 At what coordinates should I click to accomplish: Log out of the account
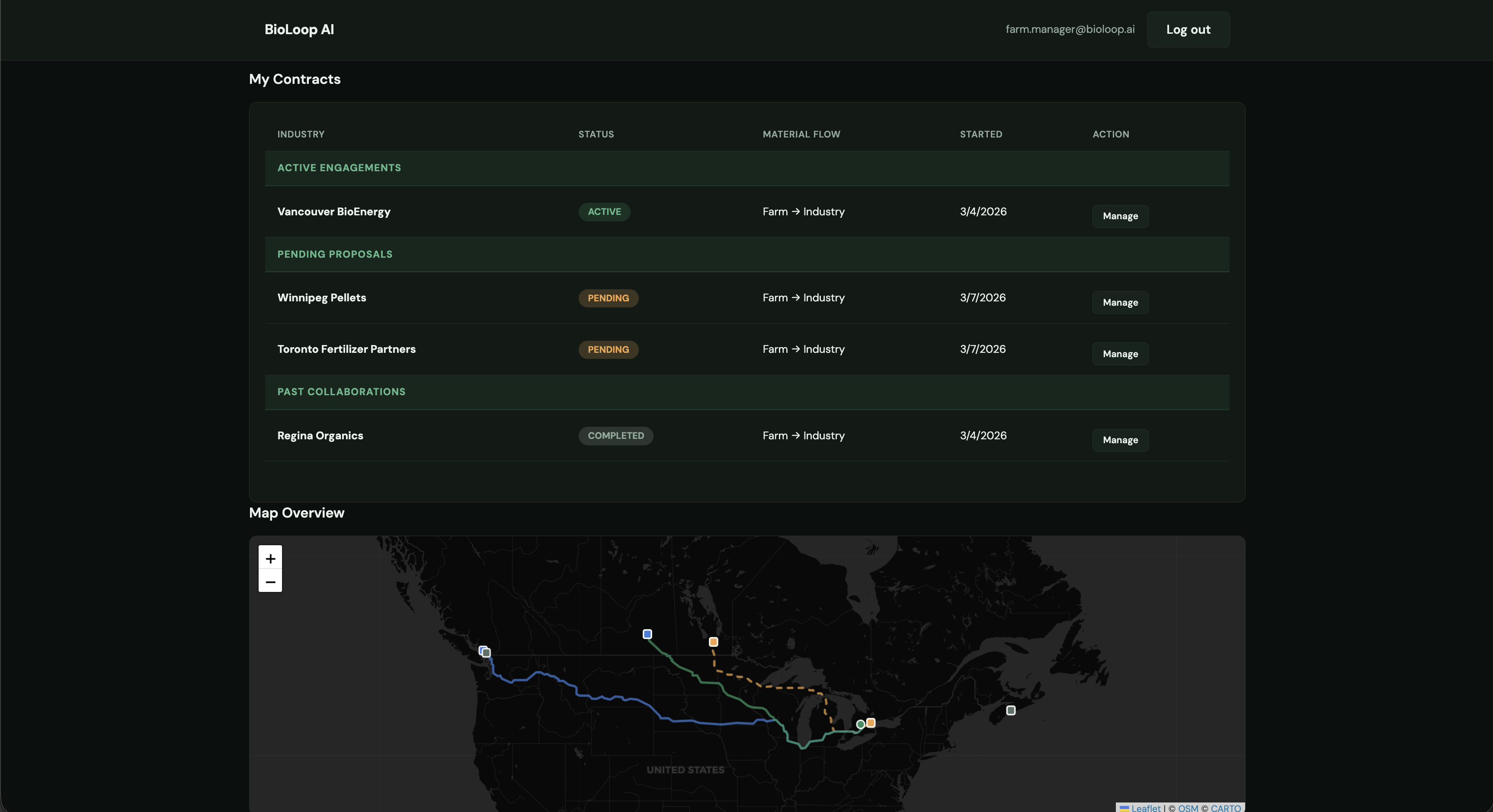tap(1188, 29)
